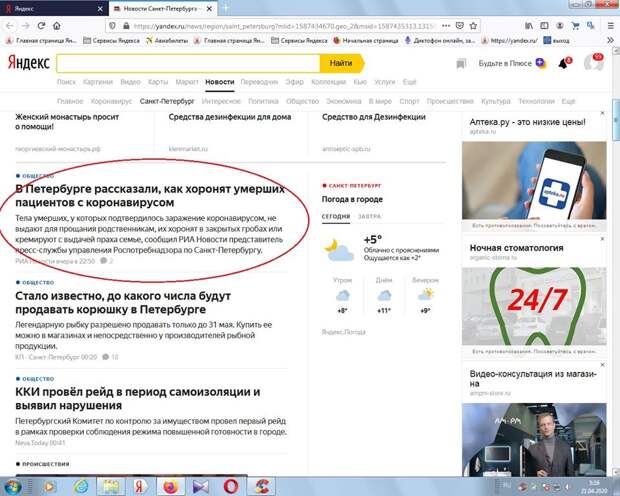The image size is (620, 496).
Task: Open page actions three-dots menu in address bar
Action: 446,26
